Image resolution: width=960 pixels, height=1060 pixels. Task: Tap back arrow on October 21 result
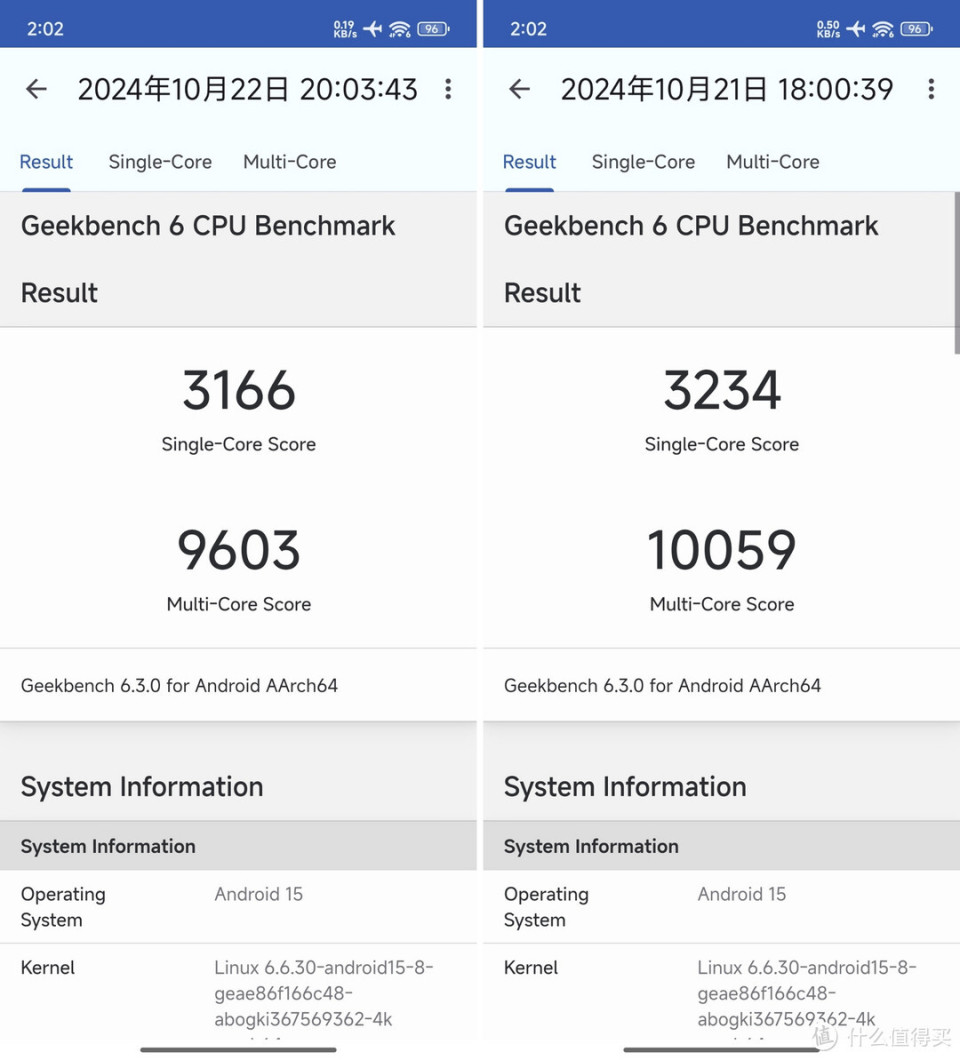click(x=519, y=89)
